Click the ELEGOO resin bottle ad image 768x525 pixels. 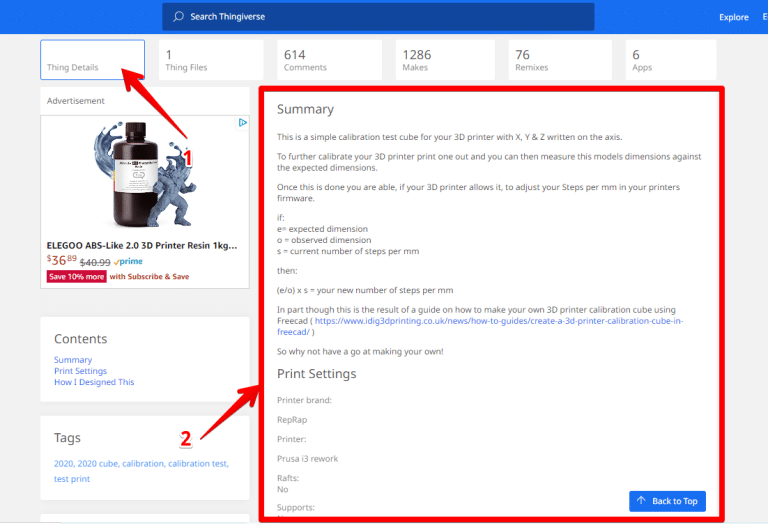tap(144, 175)
